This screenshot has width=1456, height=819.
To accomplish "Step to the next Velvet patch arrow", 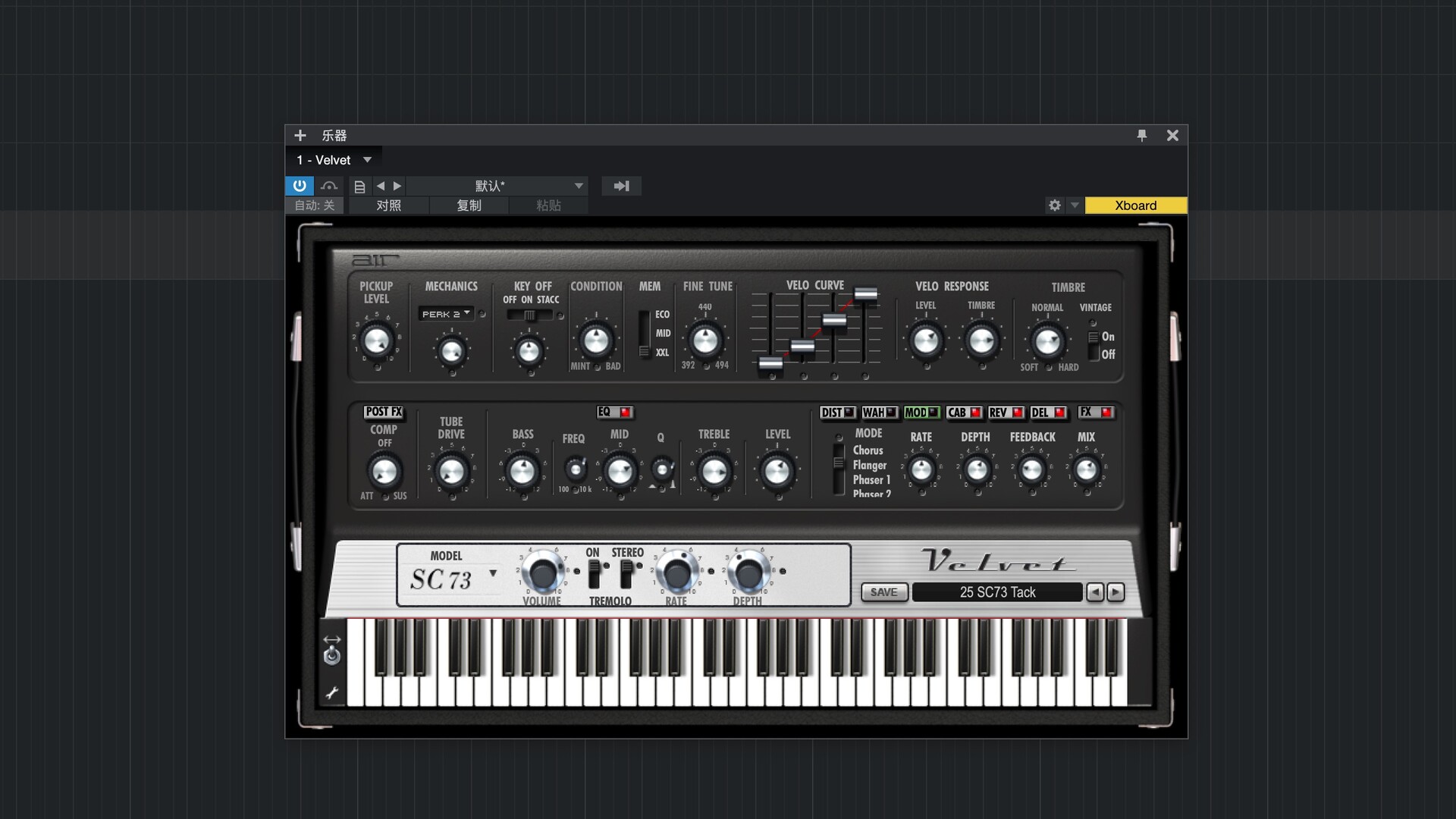I will coord(1115,592).
